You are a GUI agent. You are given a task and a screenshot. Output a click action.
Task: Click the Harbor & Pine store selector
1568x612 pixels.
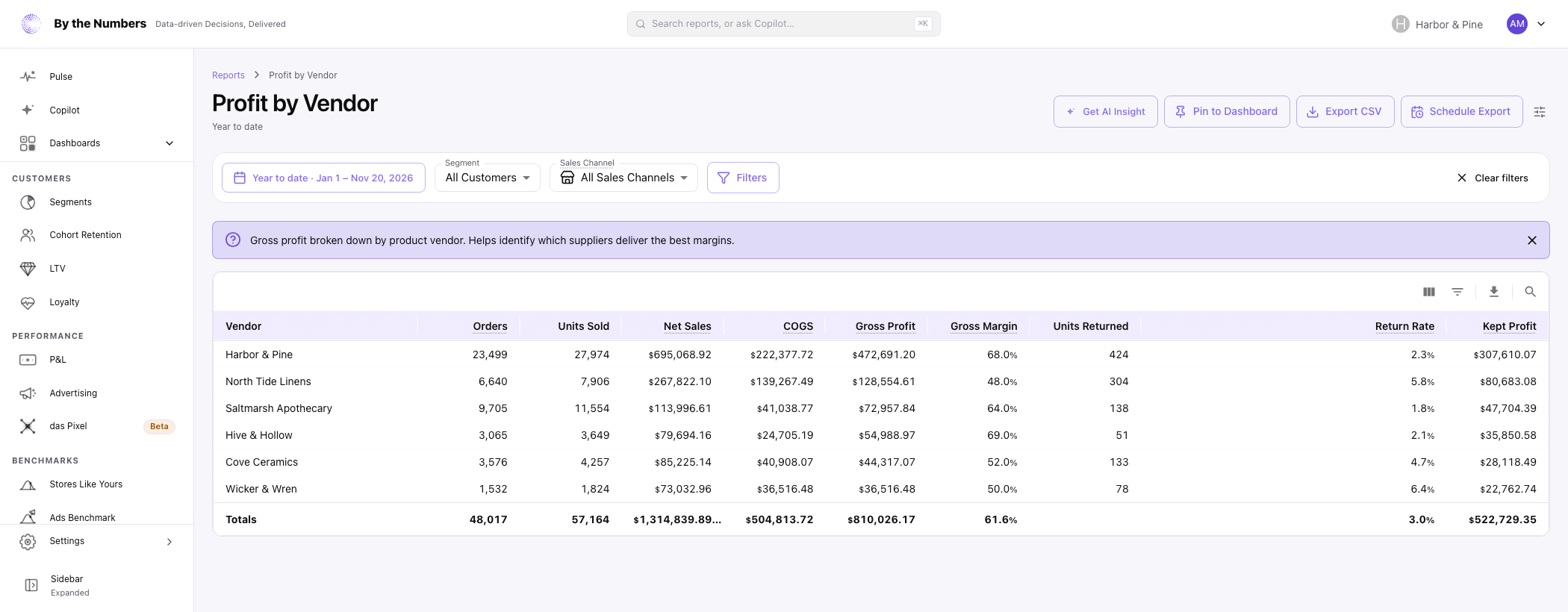pyautogui.click(x=1437, y=24)
